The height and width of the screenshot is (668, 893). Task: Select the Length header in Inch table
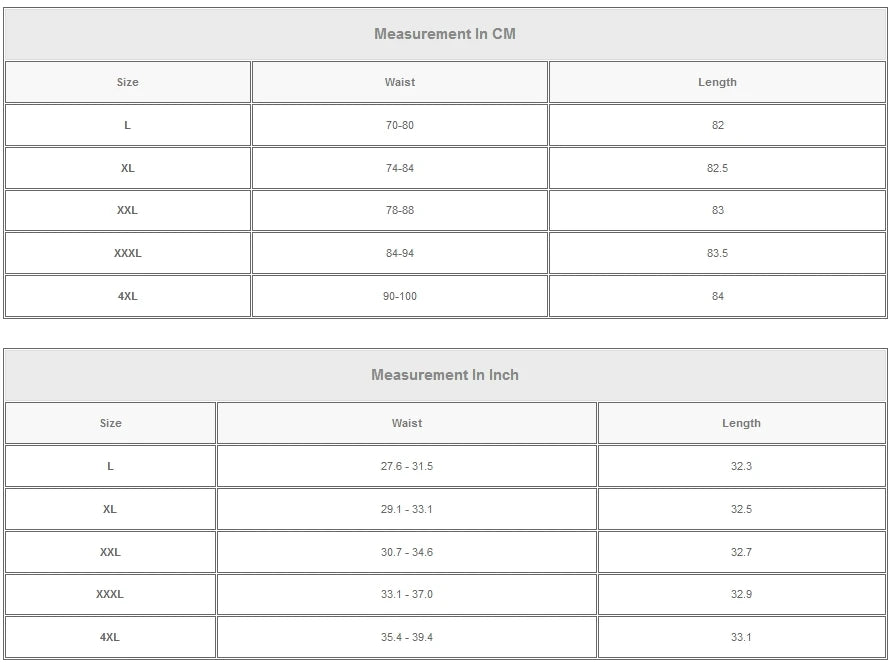tap(741, 423)
